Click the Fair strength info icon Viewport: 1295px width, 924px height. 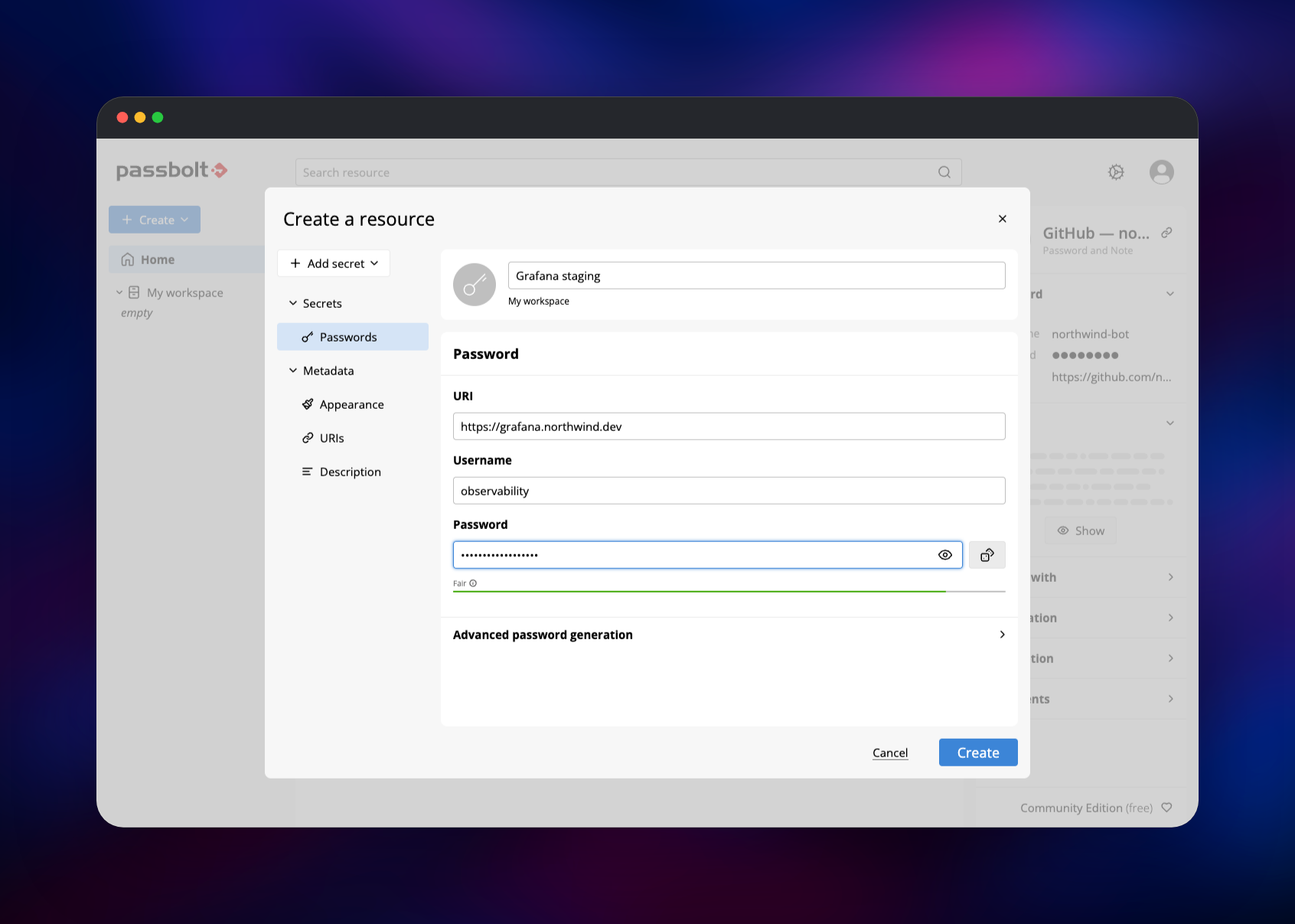pyautogui.click(x=473, y=583)
